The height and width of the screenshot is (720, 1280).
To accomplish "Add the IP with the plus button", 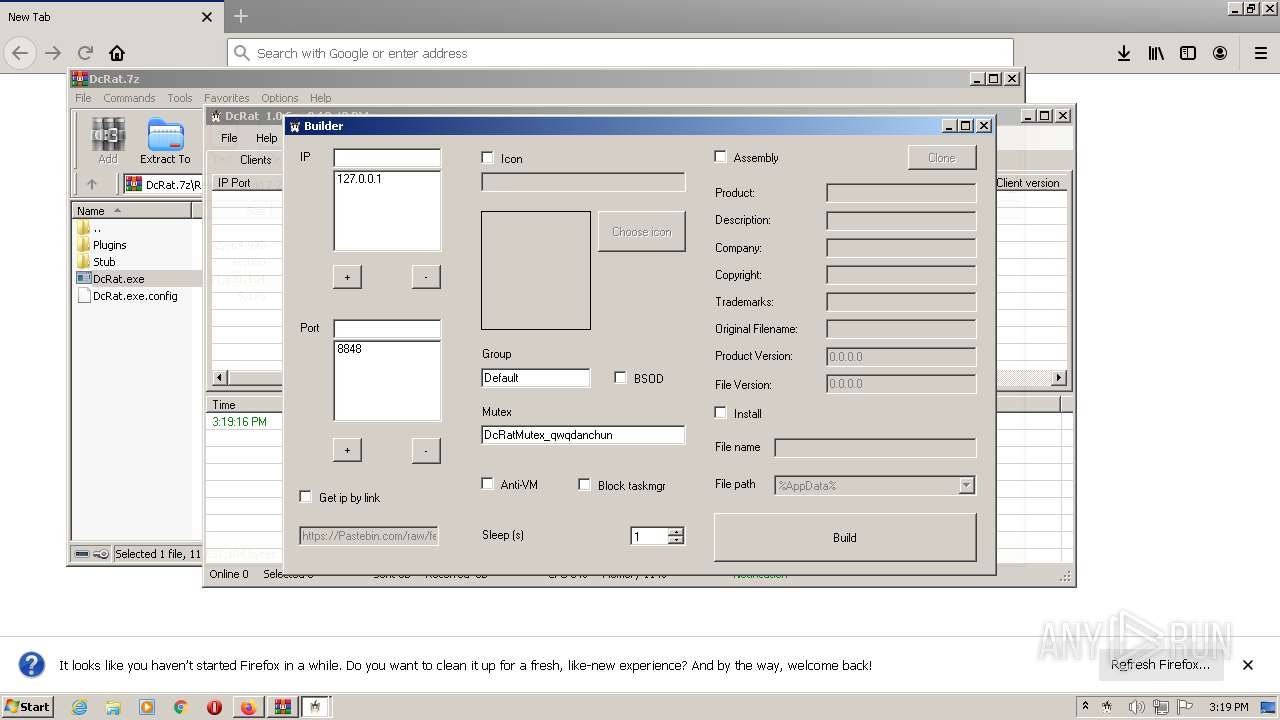I will [x=347, y=277].
